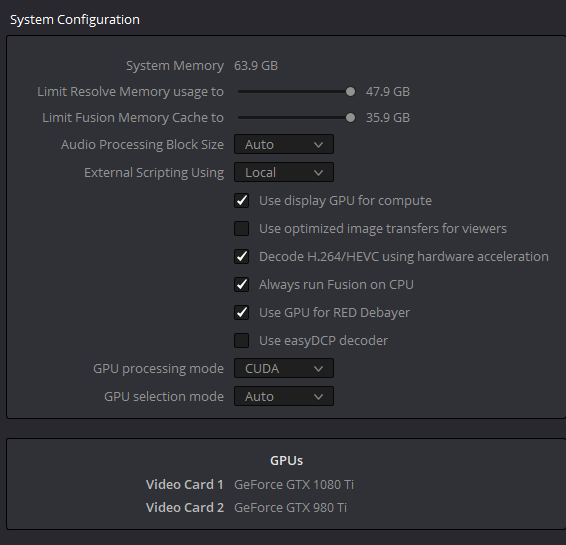The image size is (566, 545).
Task: Open External Scripting Using dropdown
Action: [x=284, y=173]
